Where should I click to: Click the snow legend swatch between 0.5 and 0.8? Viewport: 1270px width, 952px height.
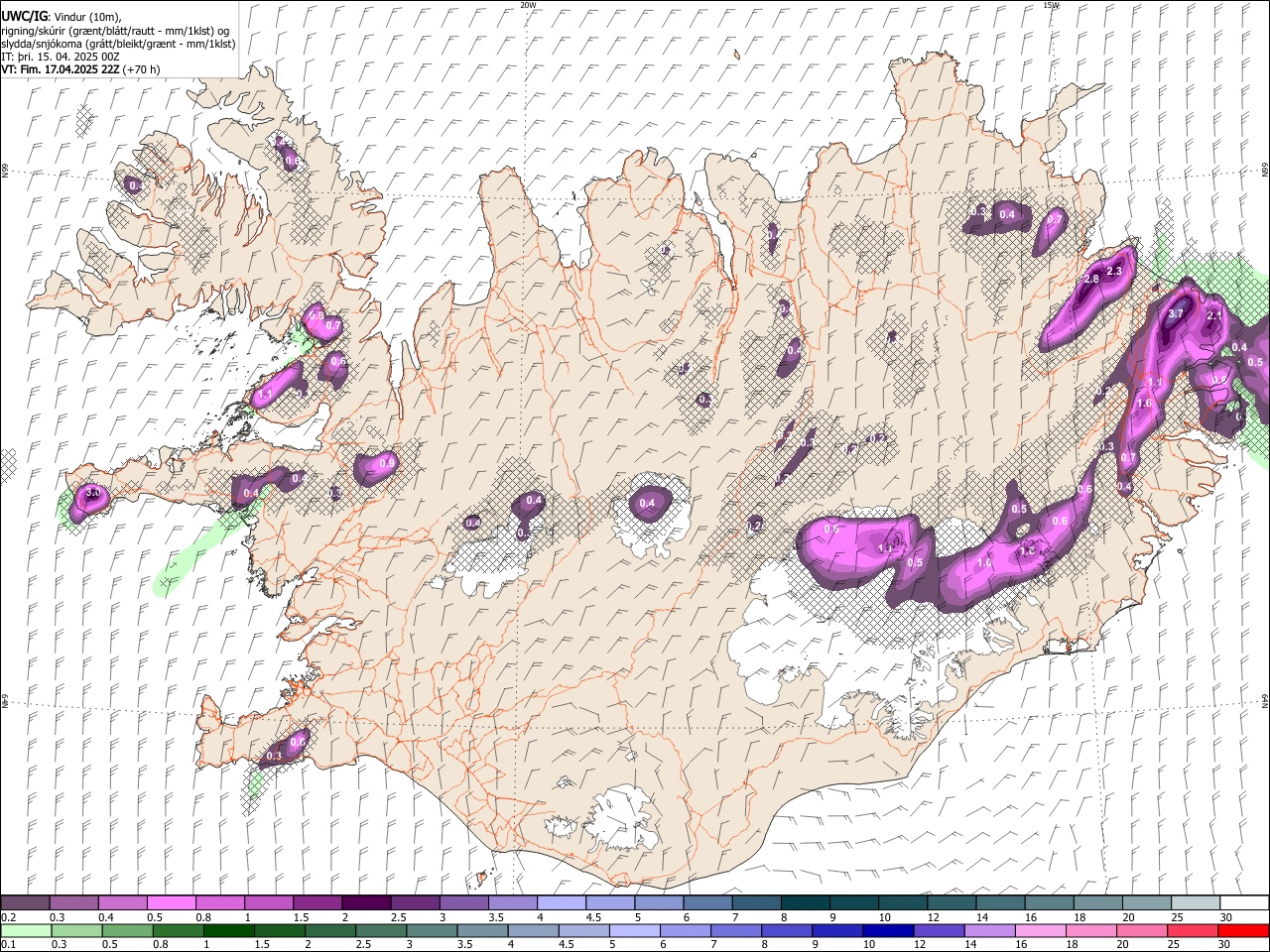click(x=171, y=902)
